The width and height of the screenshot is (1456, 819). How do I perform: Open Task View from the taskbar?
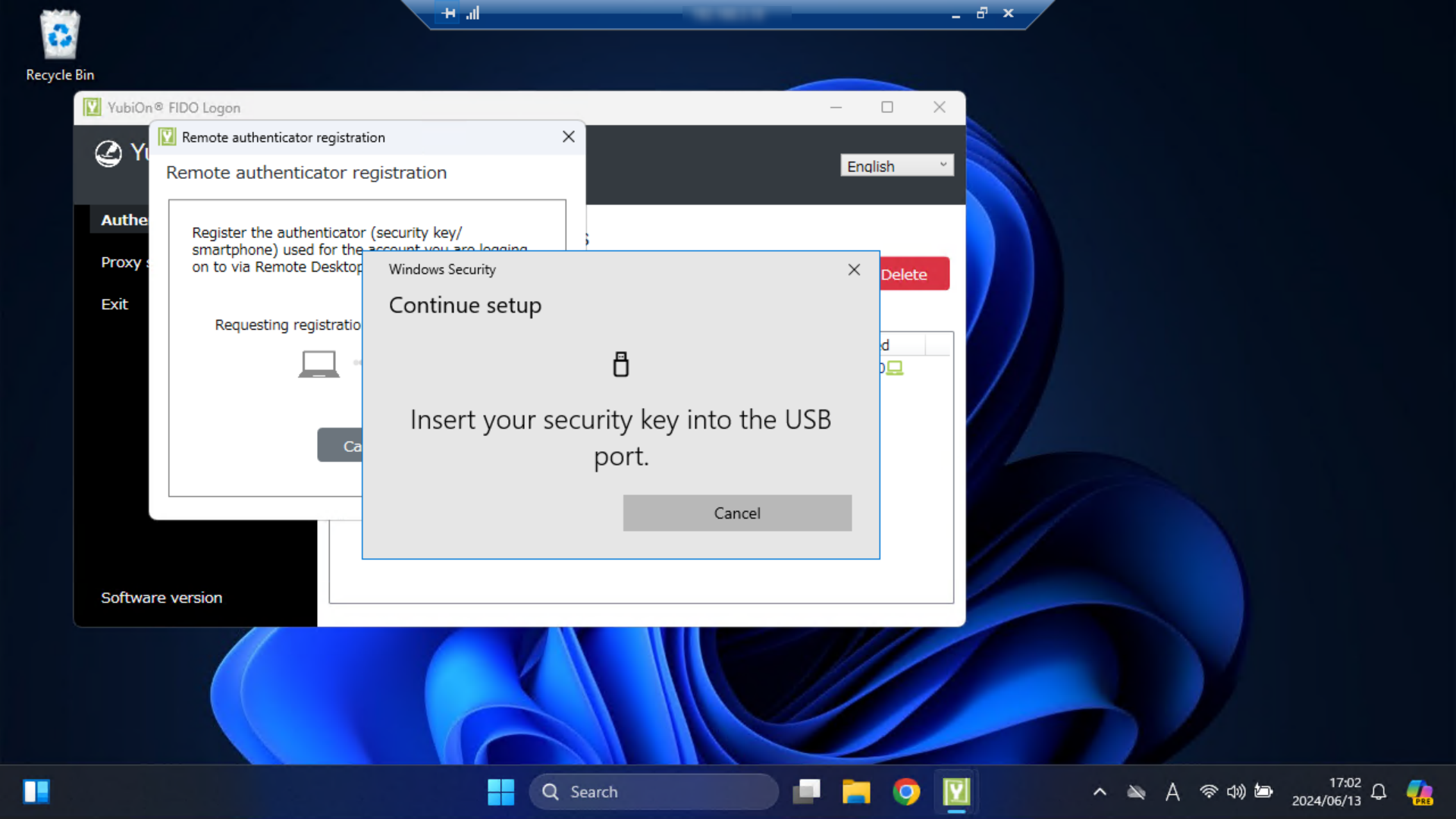coord(806,792)
